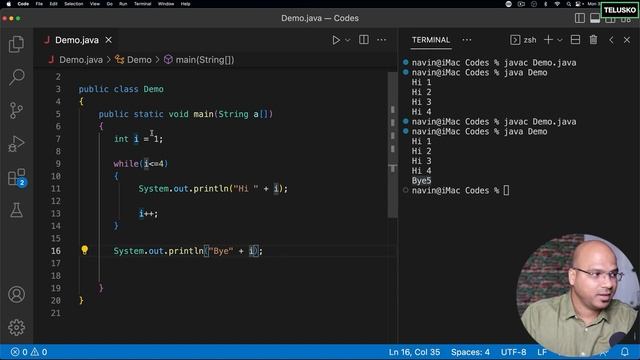Screen dimensions: 640x360
Task: Kill terminal with trash icon
Action: (593, 40)
